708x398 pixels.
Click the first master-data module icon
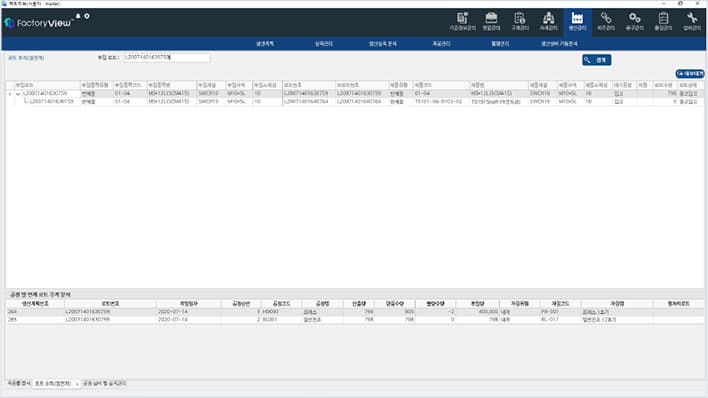(462, 22)
